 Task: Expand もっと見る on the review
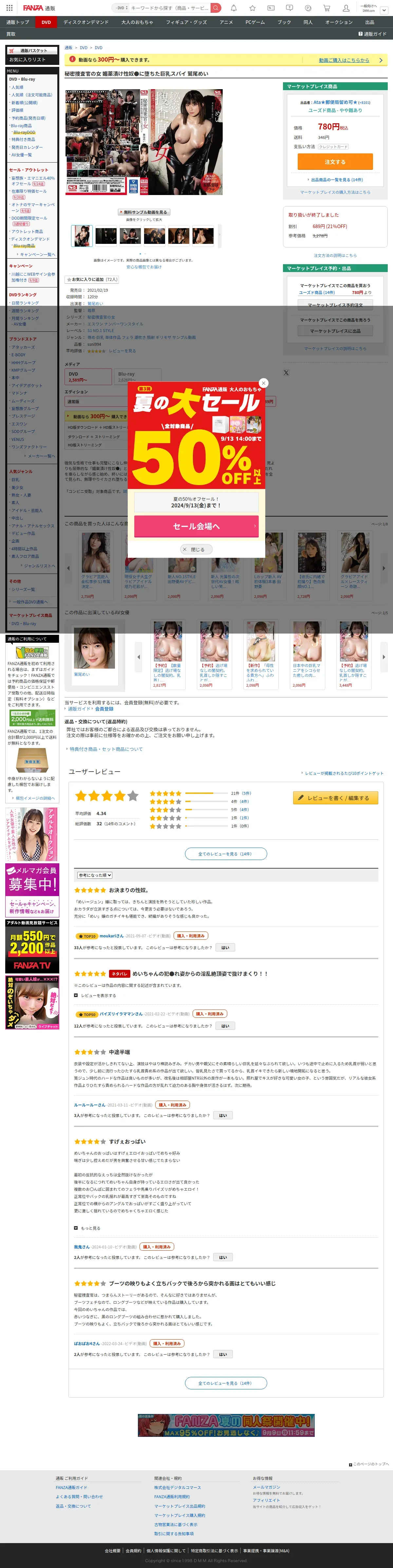(x=87, y=1228)
